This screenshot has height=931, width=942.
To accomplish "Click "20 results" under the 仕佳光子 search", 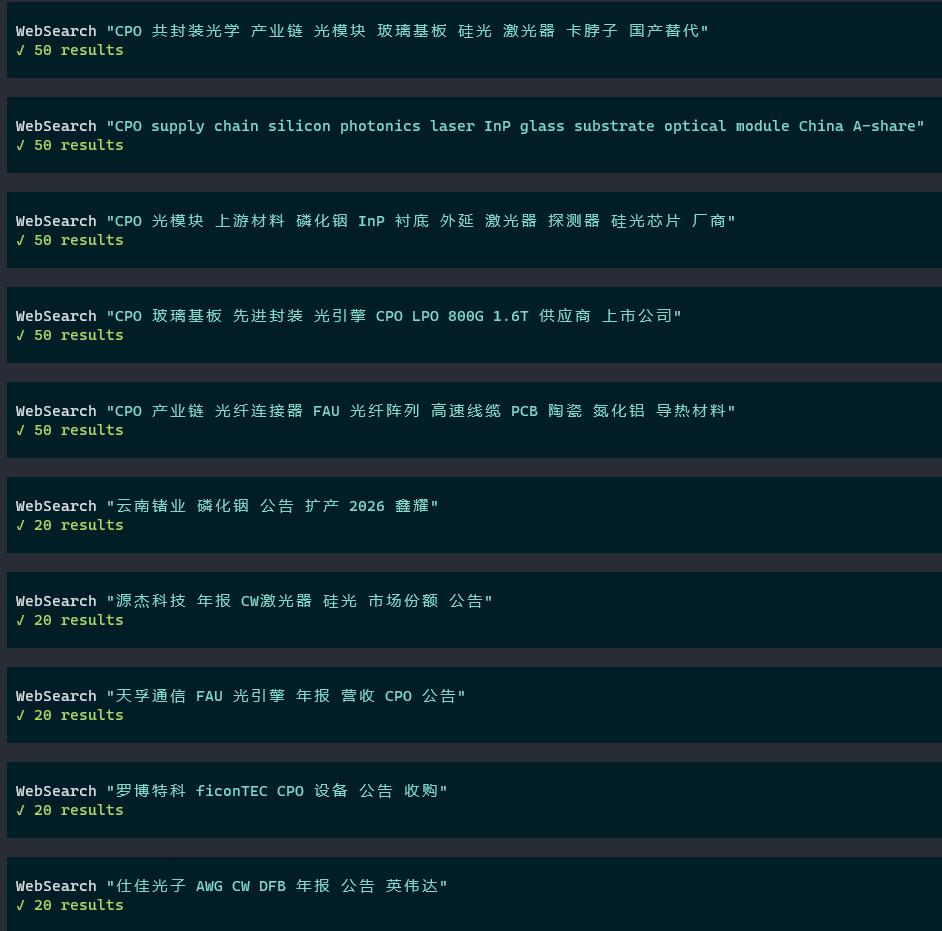I will pyautogui.click(x=79, y=904).
